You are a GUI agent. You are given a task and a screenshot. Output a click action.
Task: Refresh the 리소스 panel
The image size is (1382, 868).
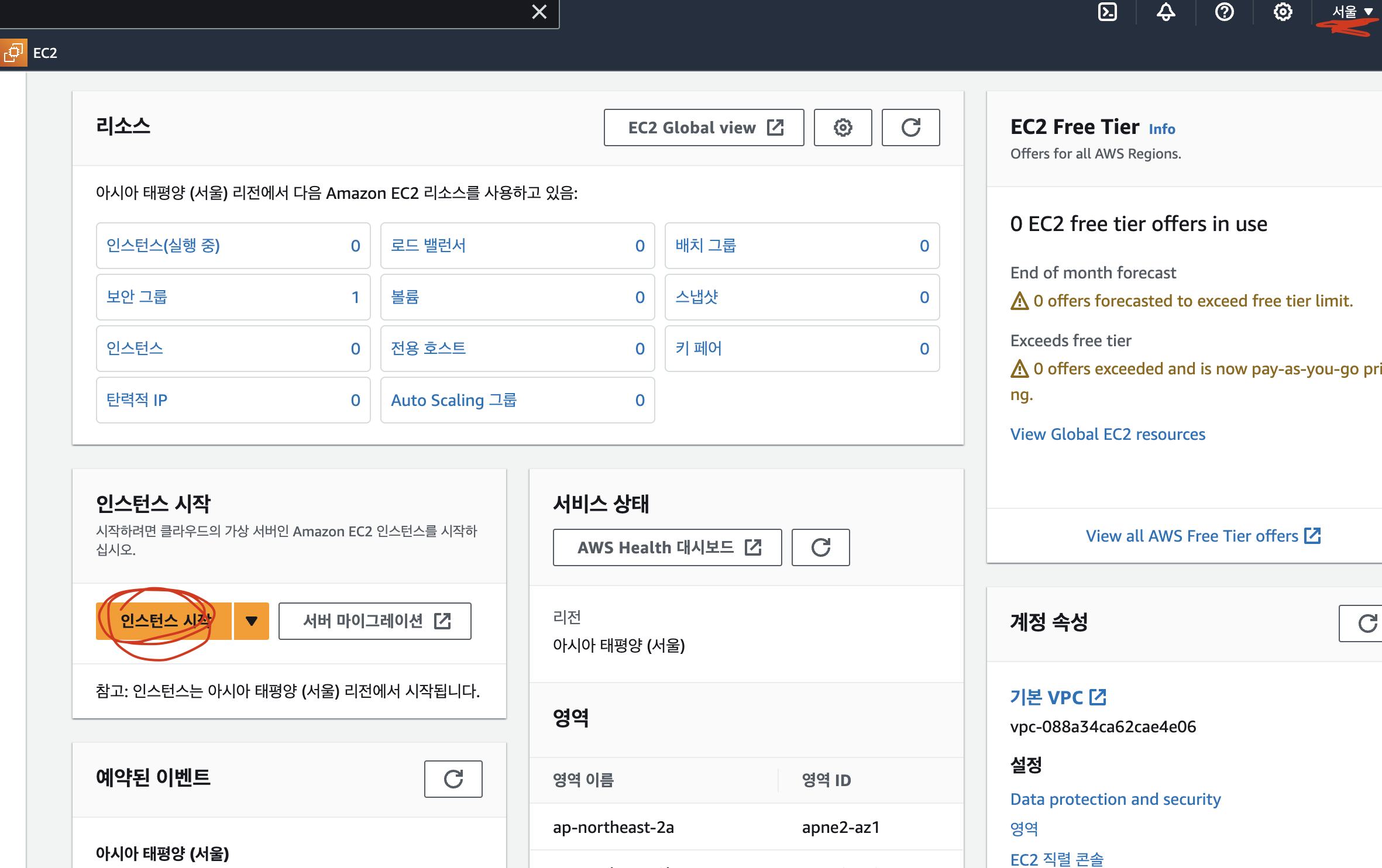[910, 128]
